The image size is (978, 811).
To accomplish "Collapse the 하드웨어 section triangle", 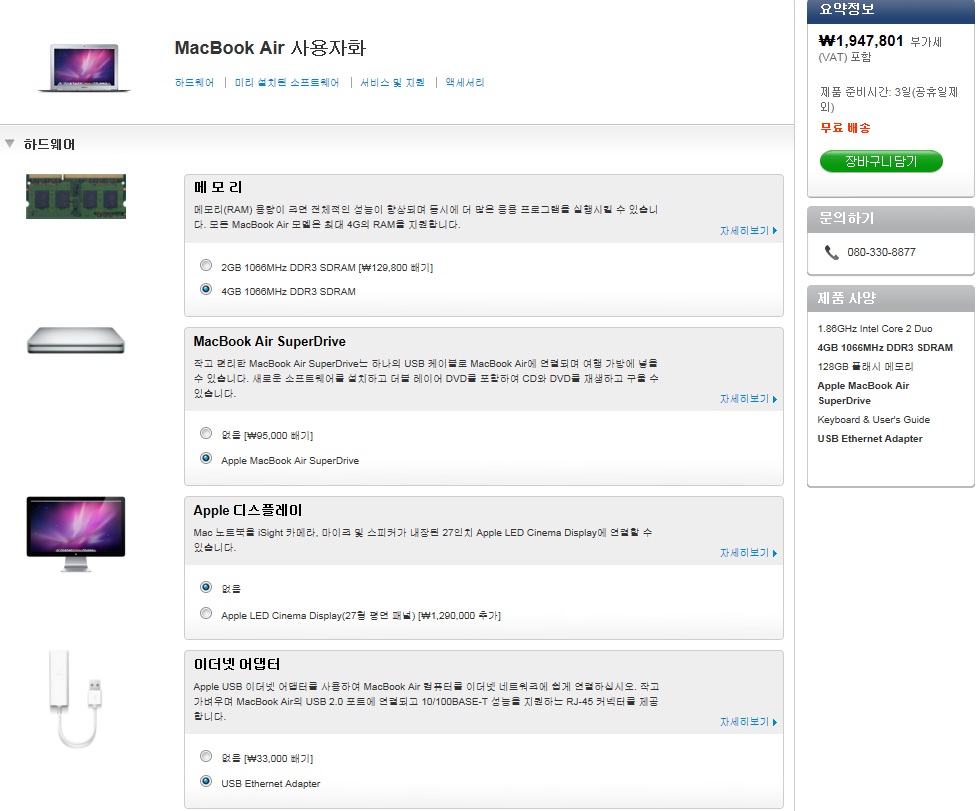I will pyautogui.click(x=10, y=144).
